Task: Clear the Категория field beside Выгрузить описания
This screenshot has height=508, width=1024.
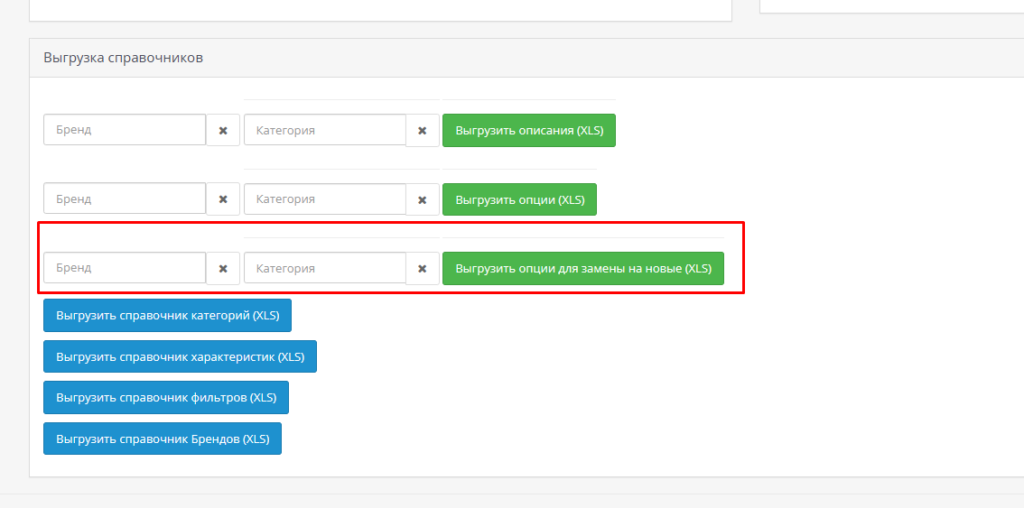Action: pos(422,130)
